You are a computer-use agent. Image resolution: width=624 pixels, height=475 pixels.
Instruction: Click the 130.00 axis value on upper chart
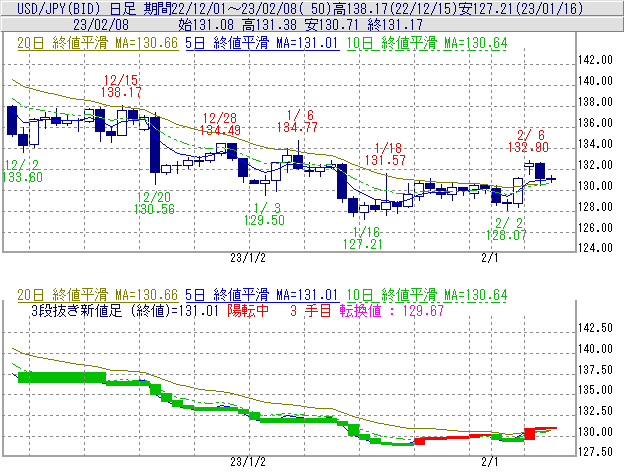[x=595, y=186]
